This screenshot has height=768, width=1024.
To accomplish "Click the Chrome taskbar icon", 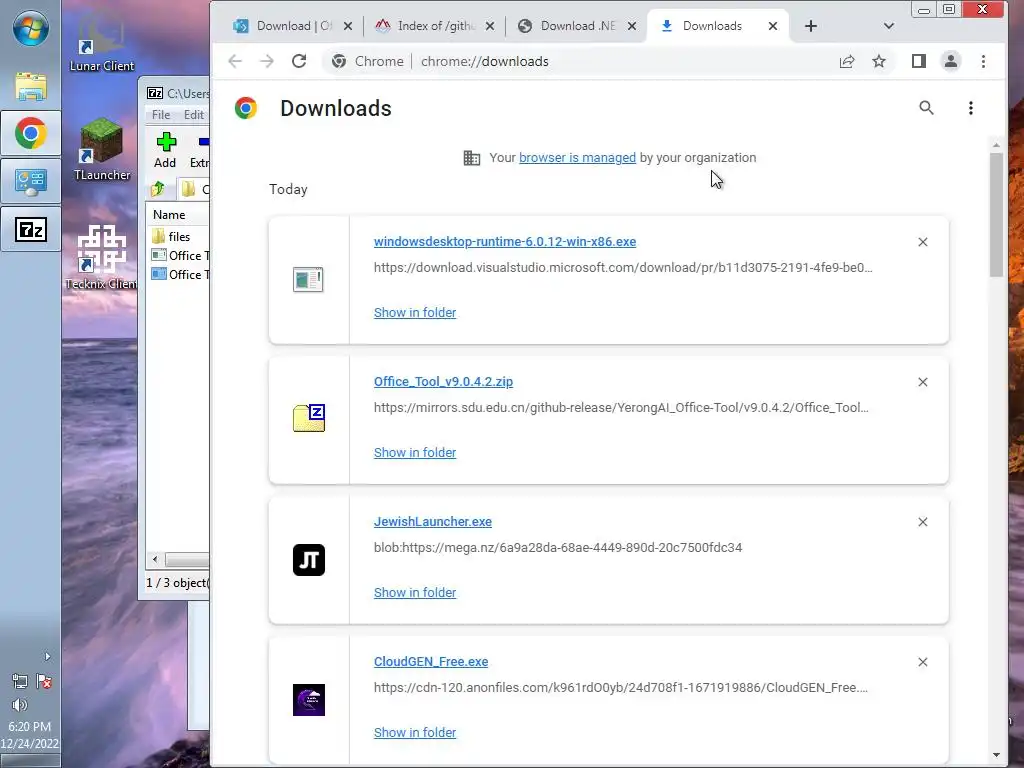I will 31,133.
